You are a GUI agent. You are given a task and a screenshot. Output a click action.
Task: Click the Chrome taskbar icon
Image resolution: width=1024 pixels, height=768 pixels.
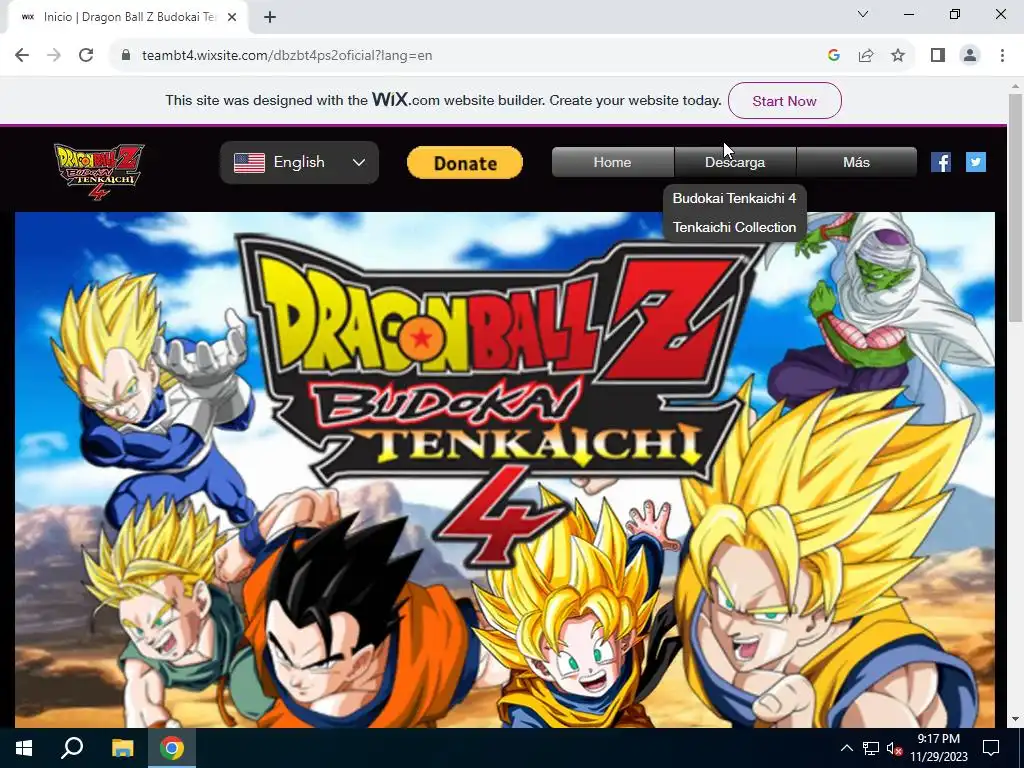172,748
